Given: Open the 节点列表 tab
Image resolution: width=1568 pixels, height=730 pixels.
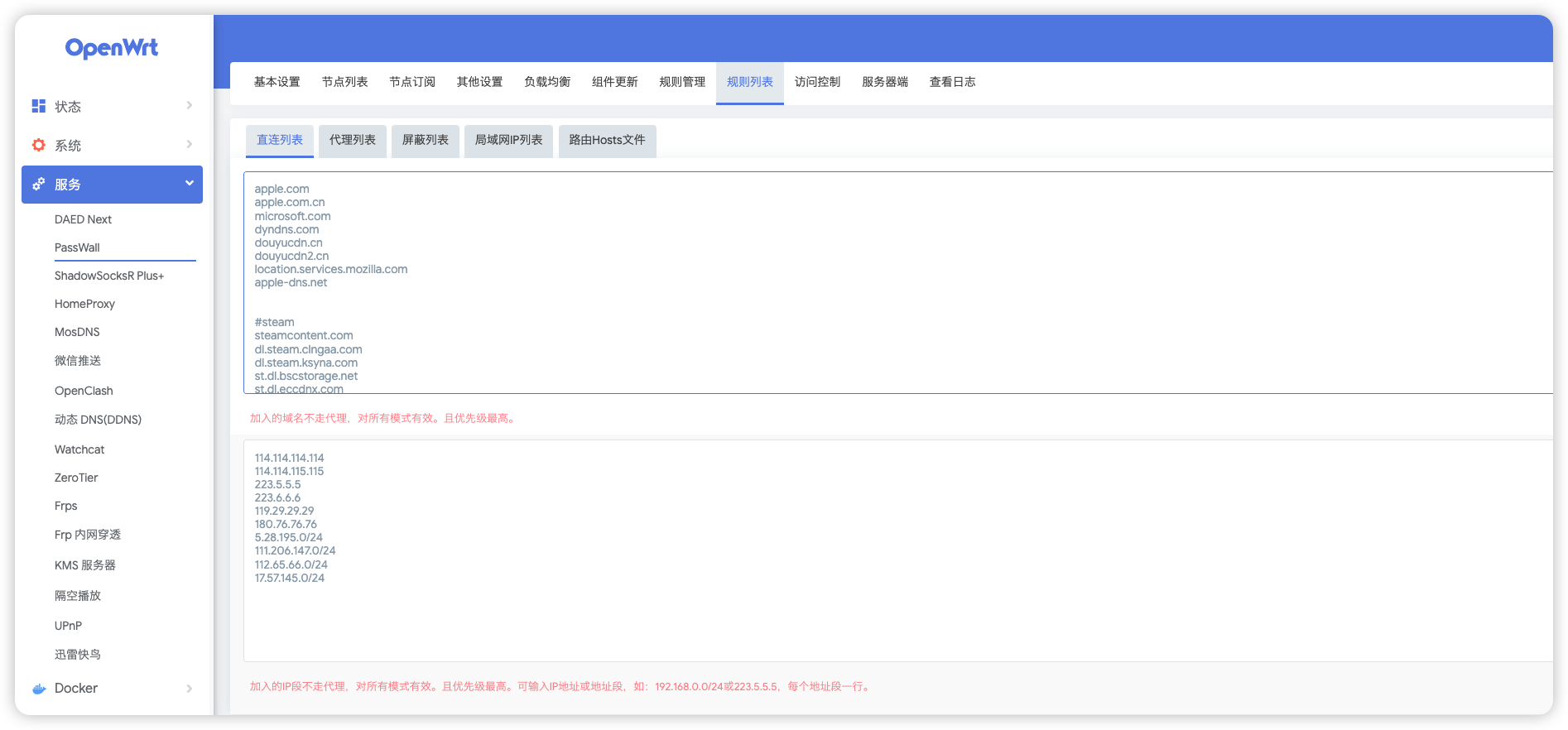Looking at the screenshot, I should (x=345, y=82).
